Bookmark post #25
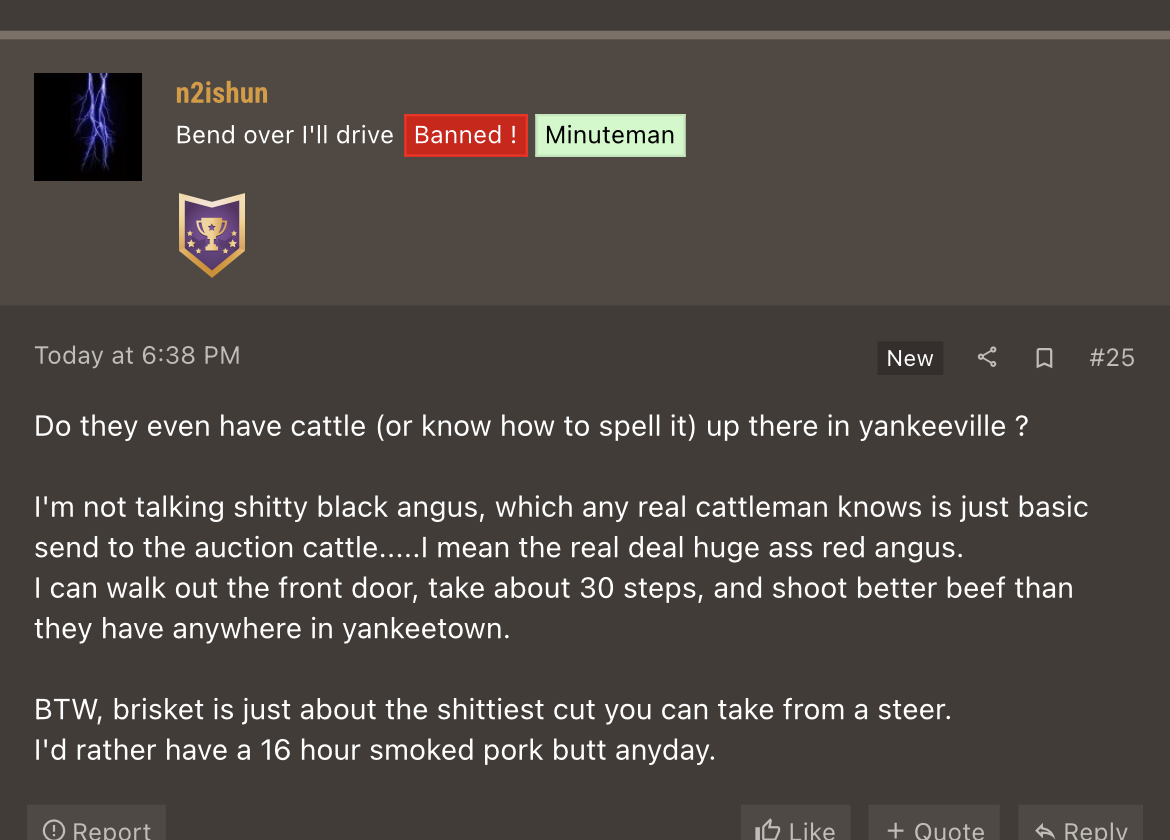This screenshot has width=1170, height=840. [1044, 357]
